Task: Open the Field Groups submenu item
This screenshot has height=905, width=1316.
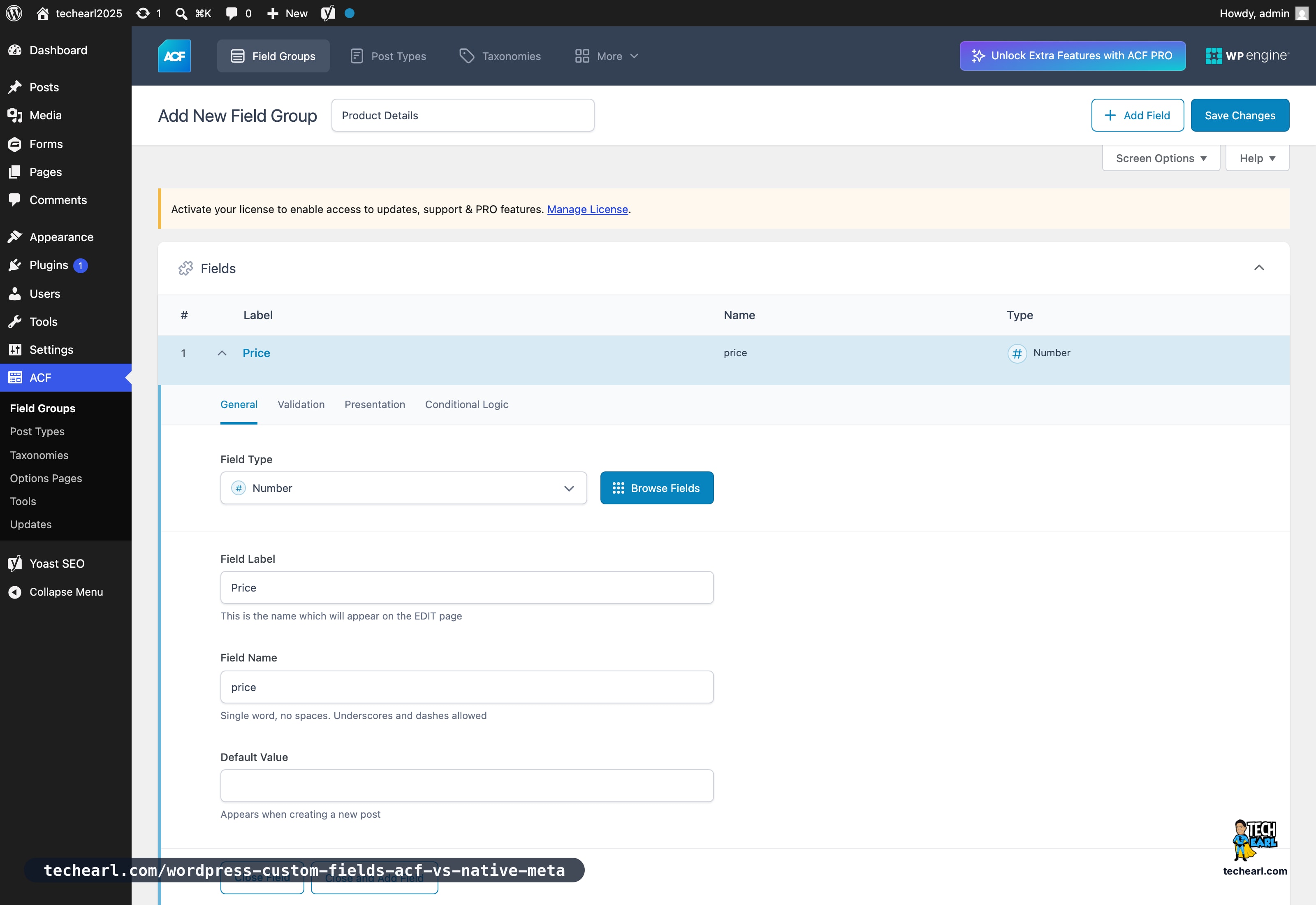Action: pyautogui.click(x=42, y=408)
